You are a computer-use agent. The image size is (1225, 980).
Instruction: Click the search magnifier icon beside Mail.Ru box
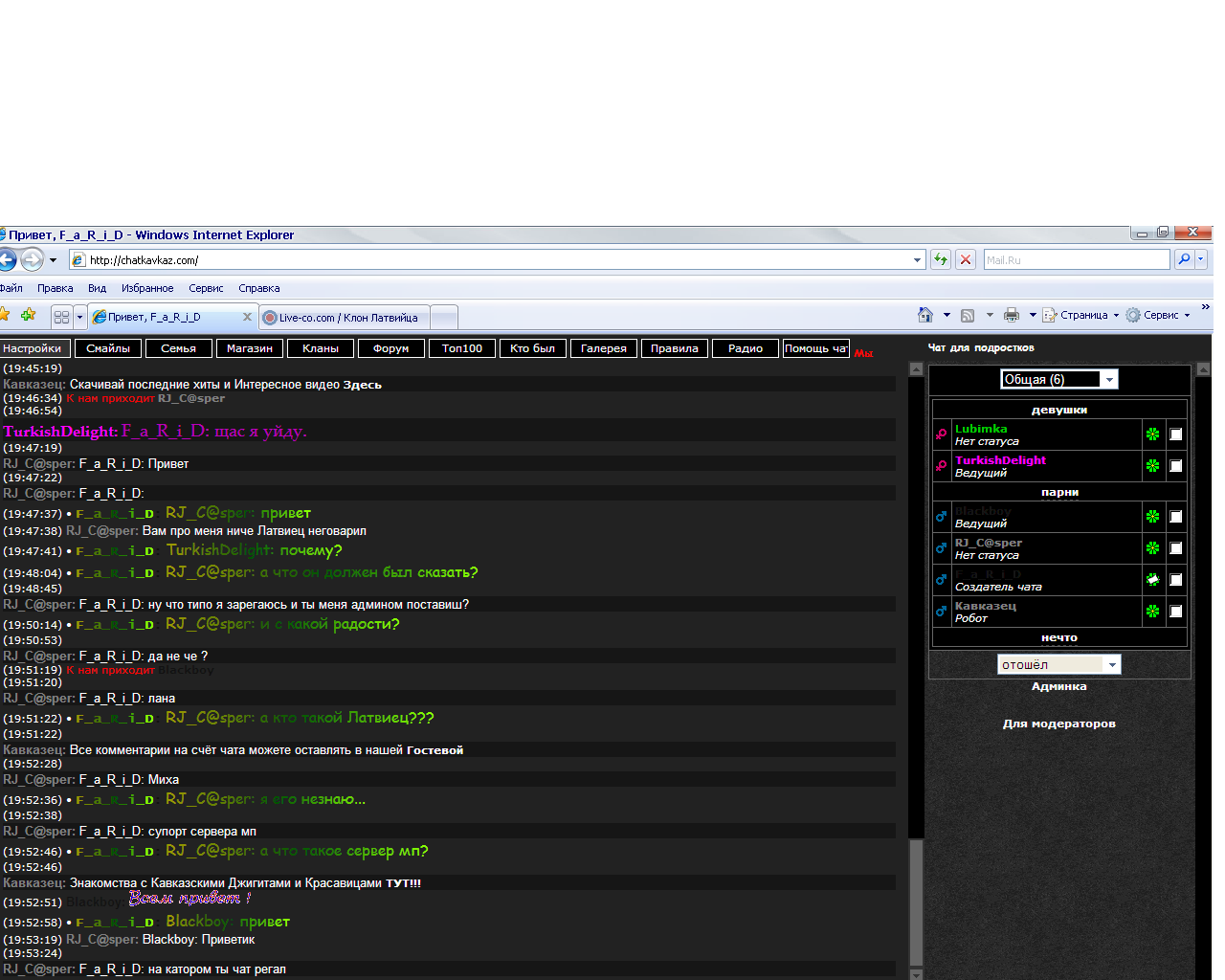(1184, 259)
